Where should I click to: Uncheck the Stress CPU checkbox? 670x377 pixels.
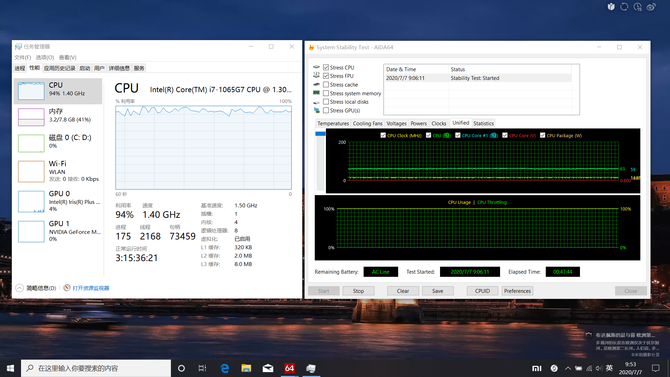click(x=326, y=67)
